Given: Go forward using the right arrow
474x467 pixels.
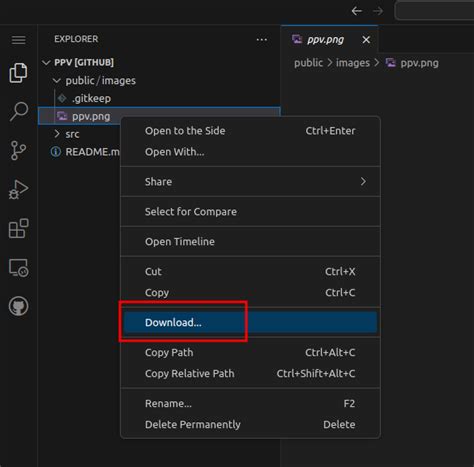Looking at the screenshot, I should [378, 11].
